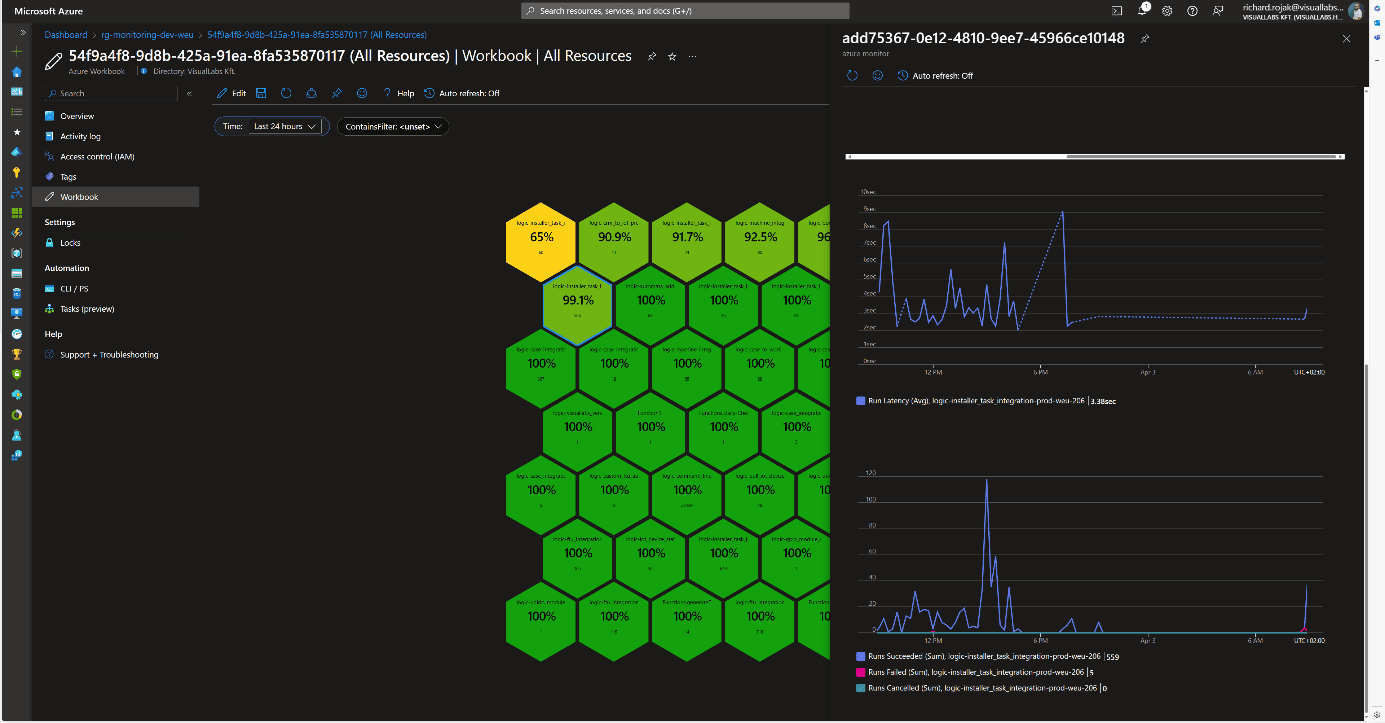Refresh the side panel charts
This screenshot has width=1385, height=723.
point(852,75)
